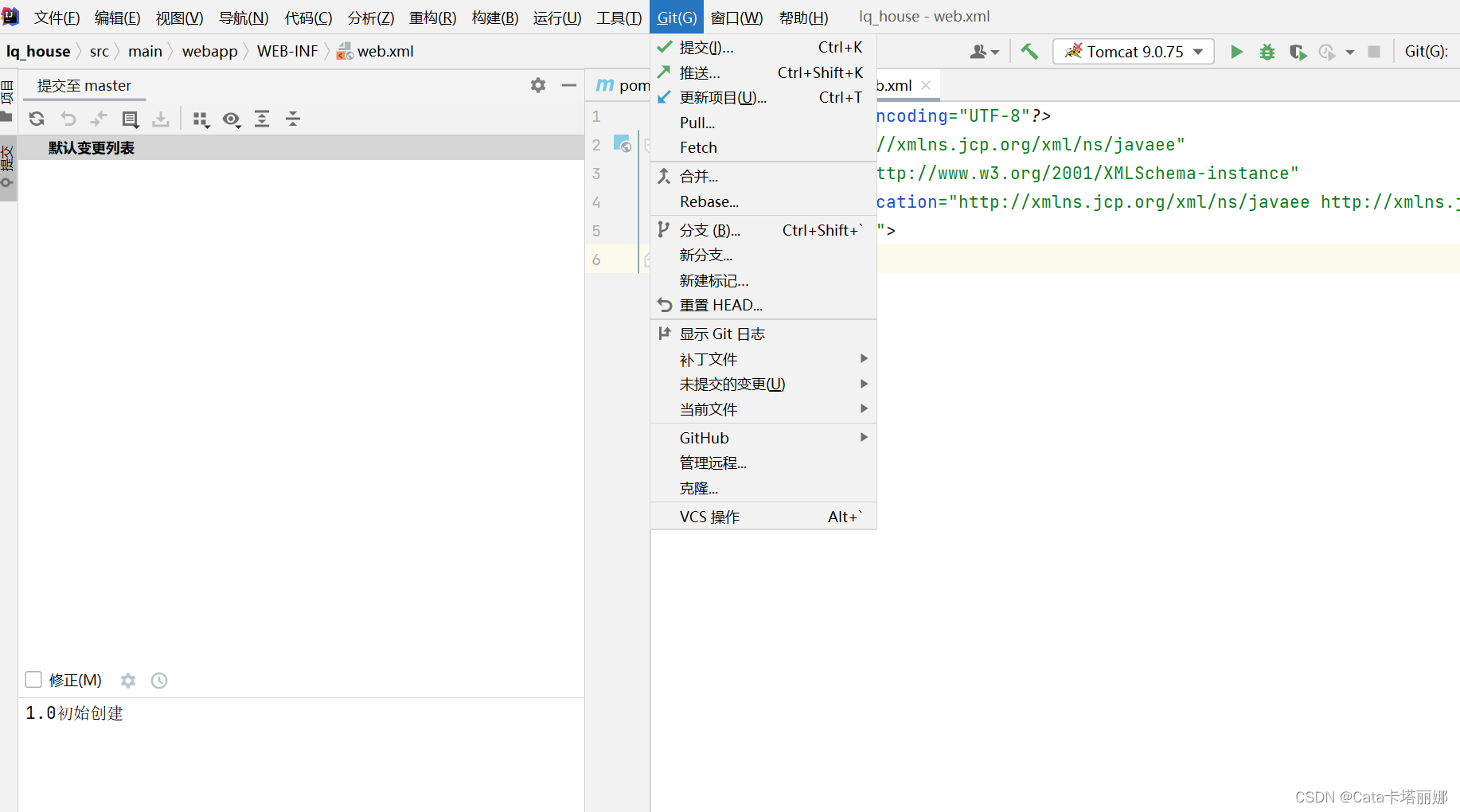
Task: Open the 窗口(W) menu
Action: [736, 17]
